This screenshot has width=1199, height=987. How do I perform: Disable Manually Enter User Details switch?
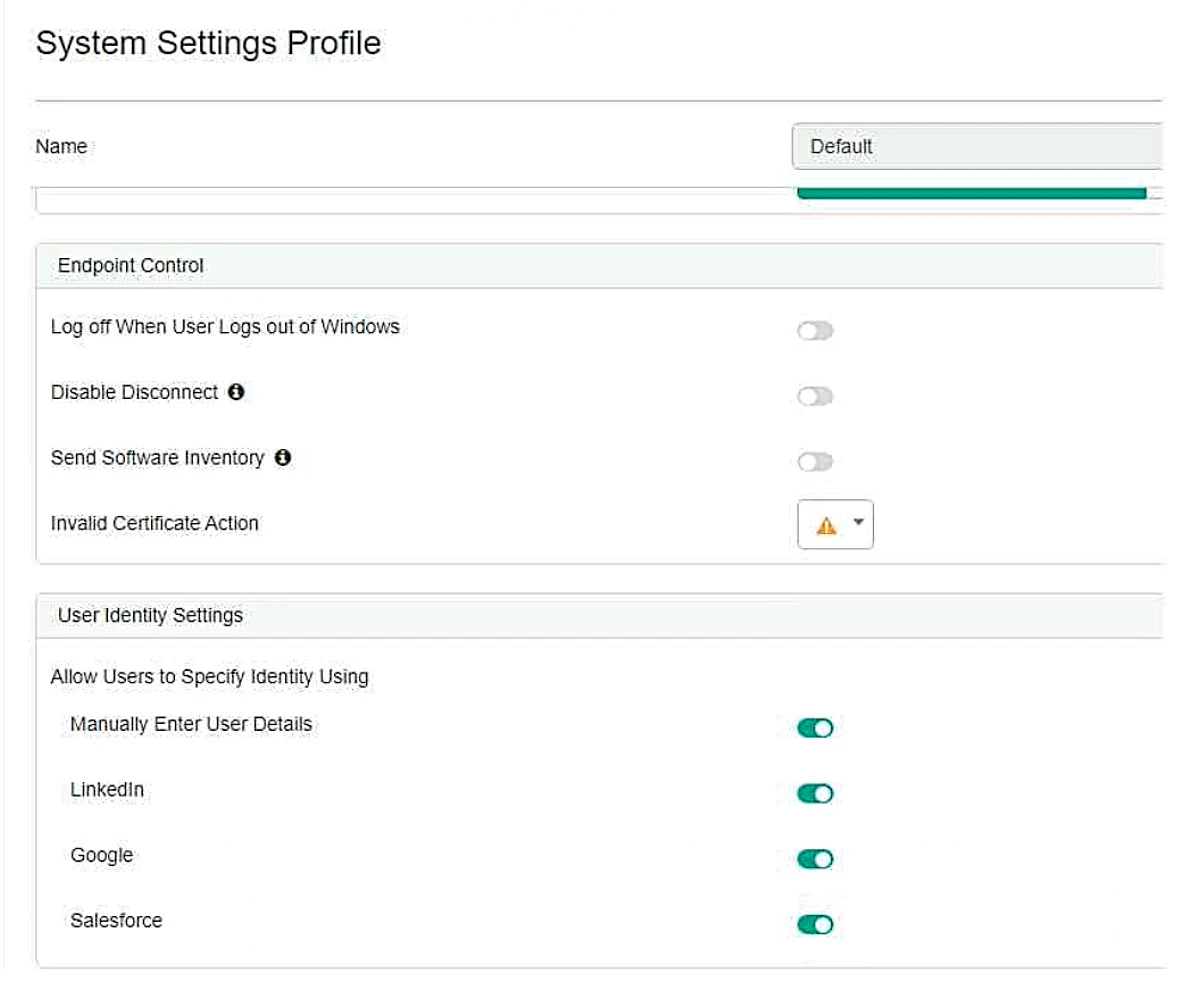tap(815, 728)
